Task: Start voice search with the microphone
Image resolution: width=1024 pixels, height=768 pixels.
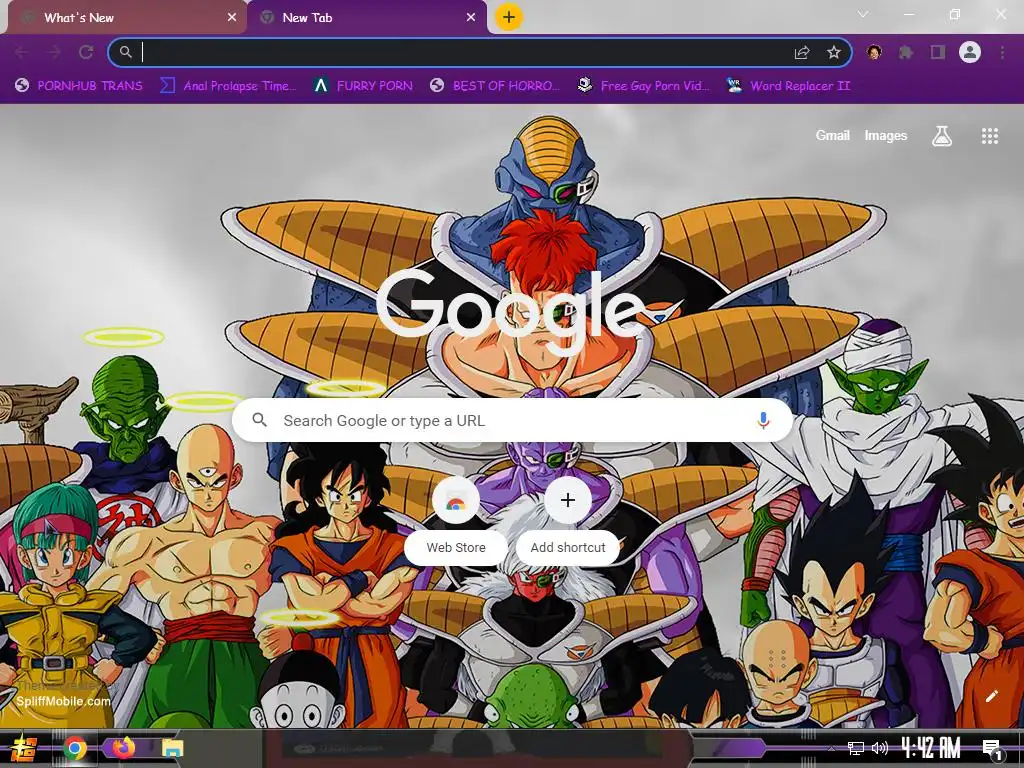Action: click(x=763, y=421)
